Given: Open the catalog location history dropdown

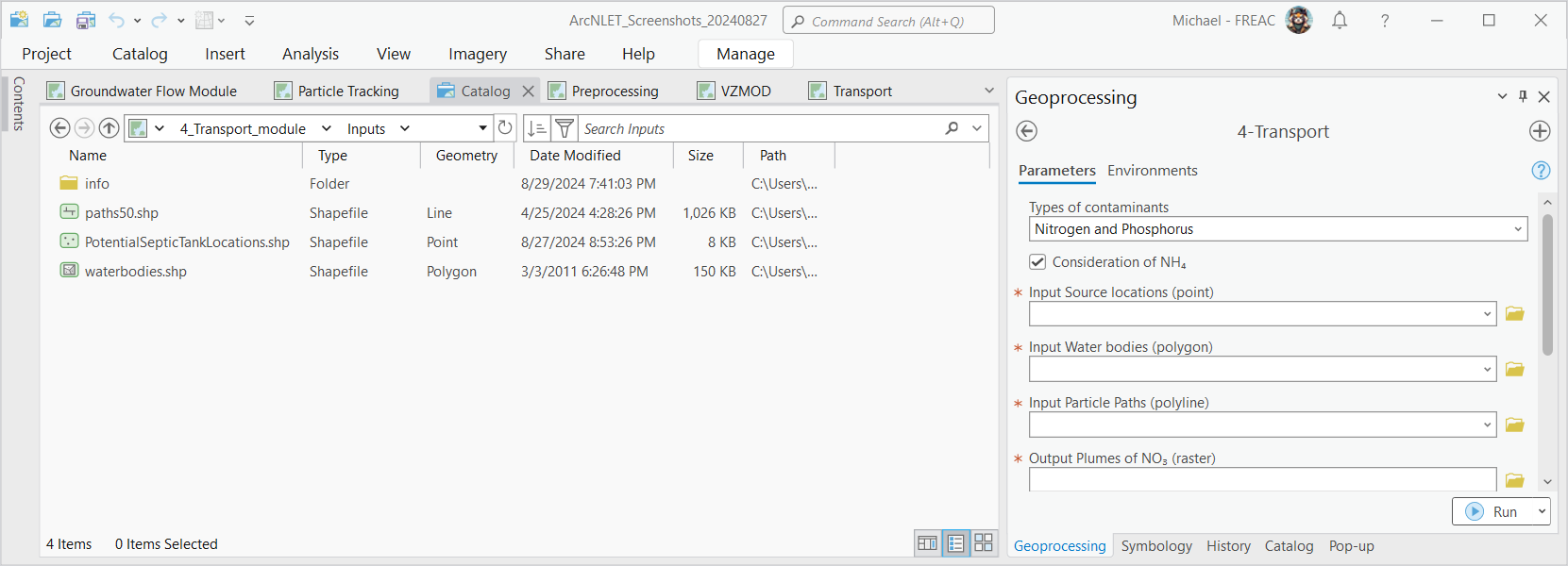Looking at the screenshot, I should pos(483,128).
